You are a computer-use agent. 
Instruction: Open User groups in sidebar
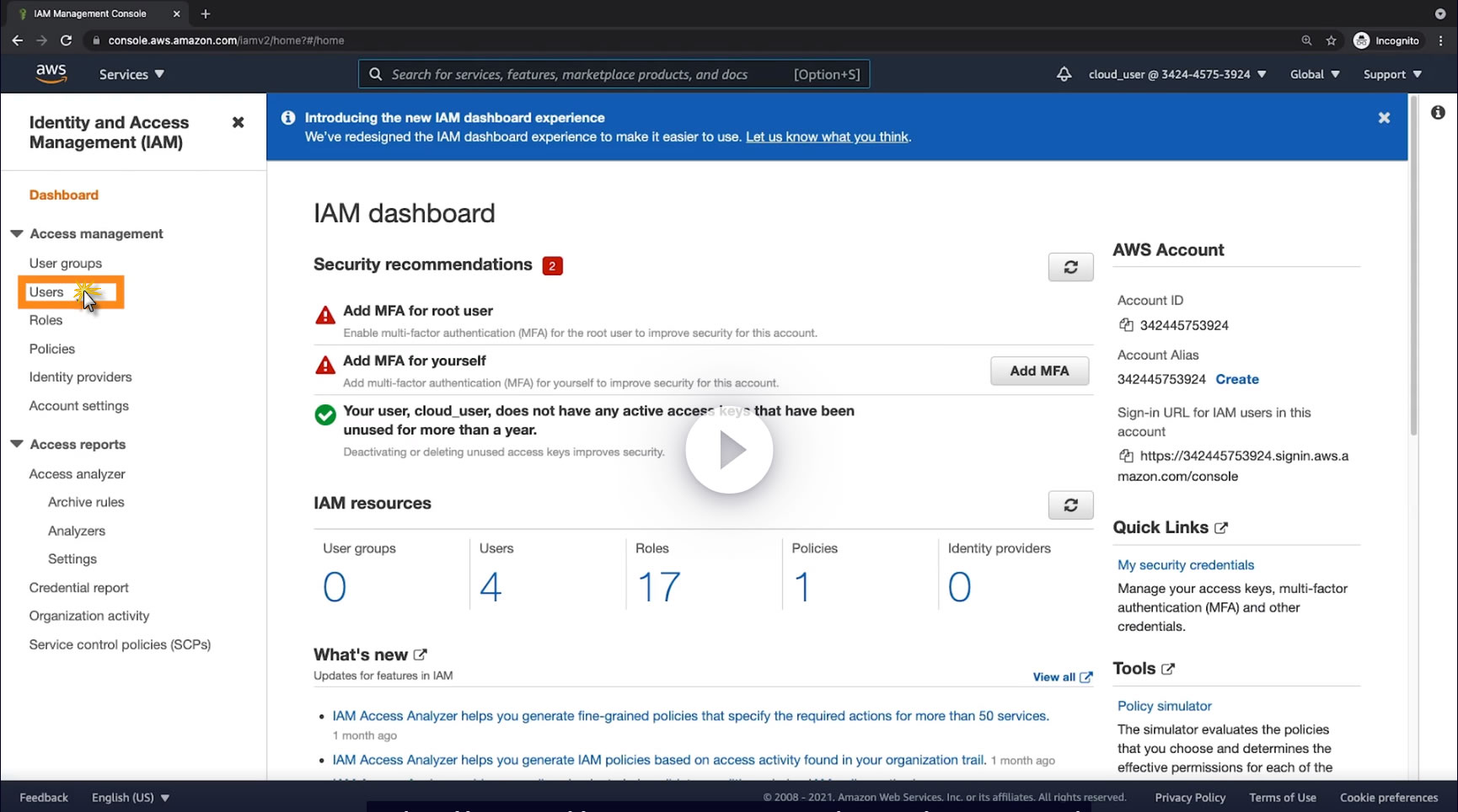pos(66,263)
